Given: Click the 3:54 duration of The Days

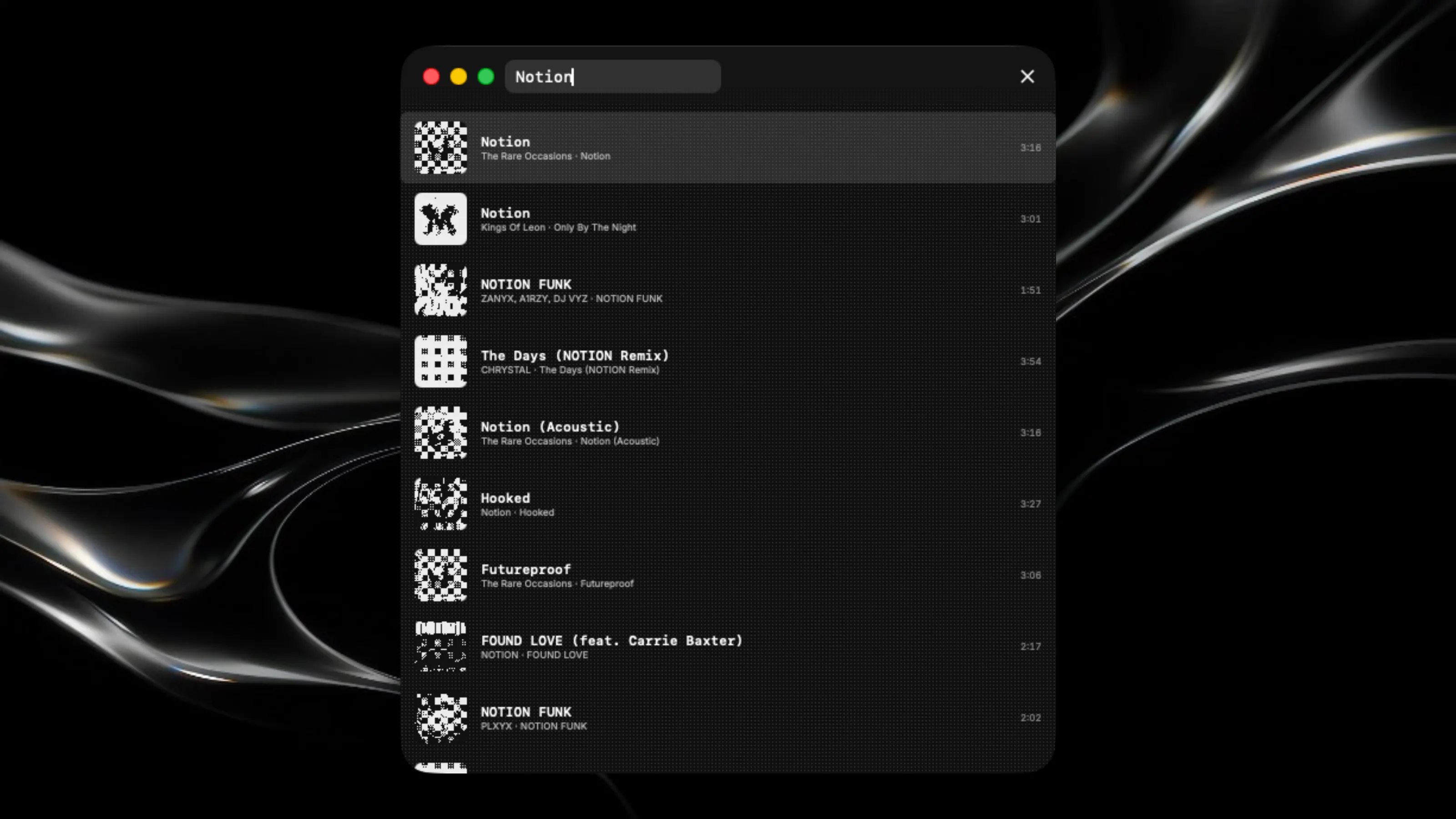Looking at the screenshot, I should [x=1030, y=361].
